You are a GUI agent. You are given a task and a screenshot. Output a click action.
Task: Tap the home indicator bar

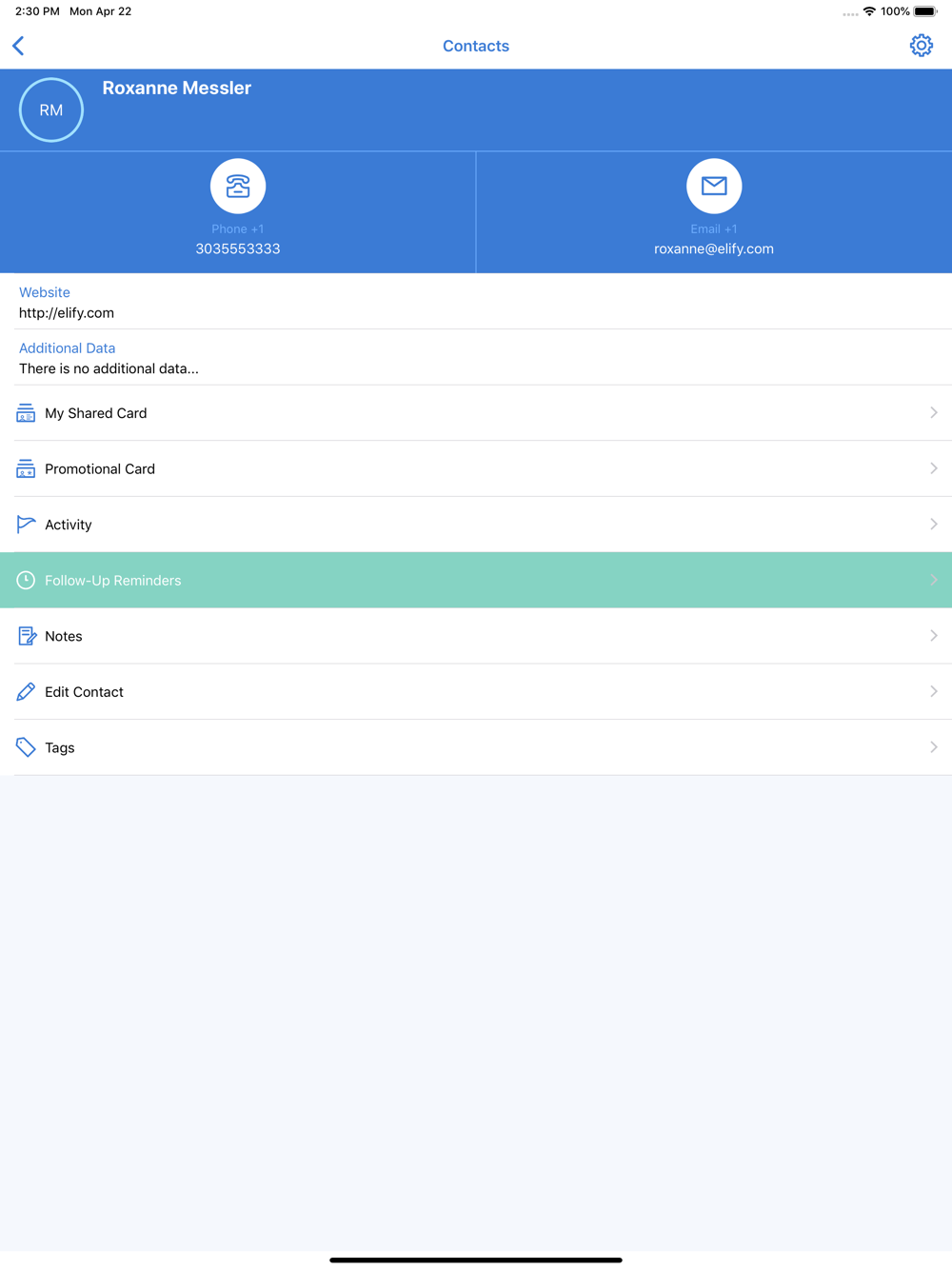[476, 1260]
